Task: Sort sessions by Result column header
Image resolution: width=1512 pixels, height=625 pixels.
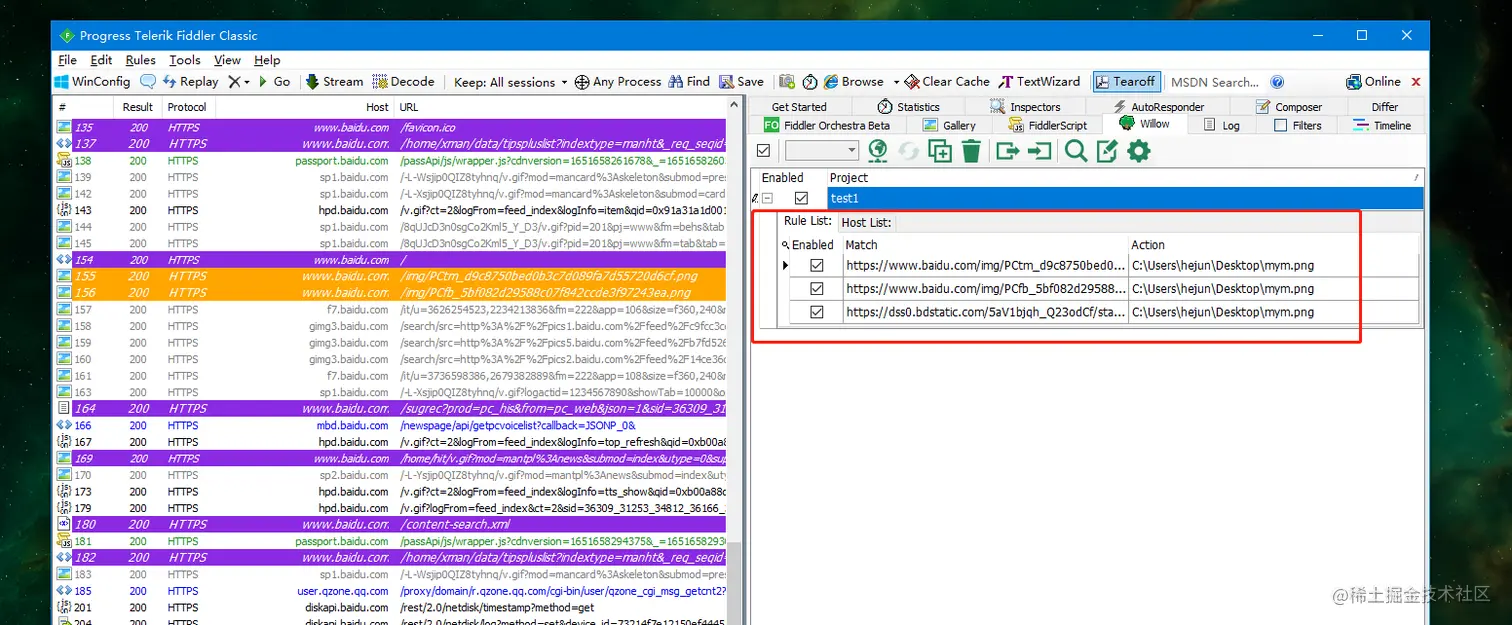Action: pos(138,107)
